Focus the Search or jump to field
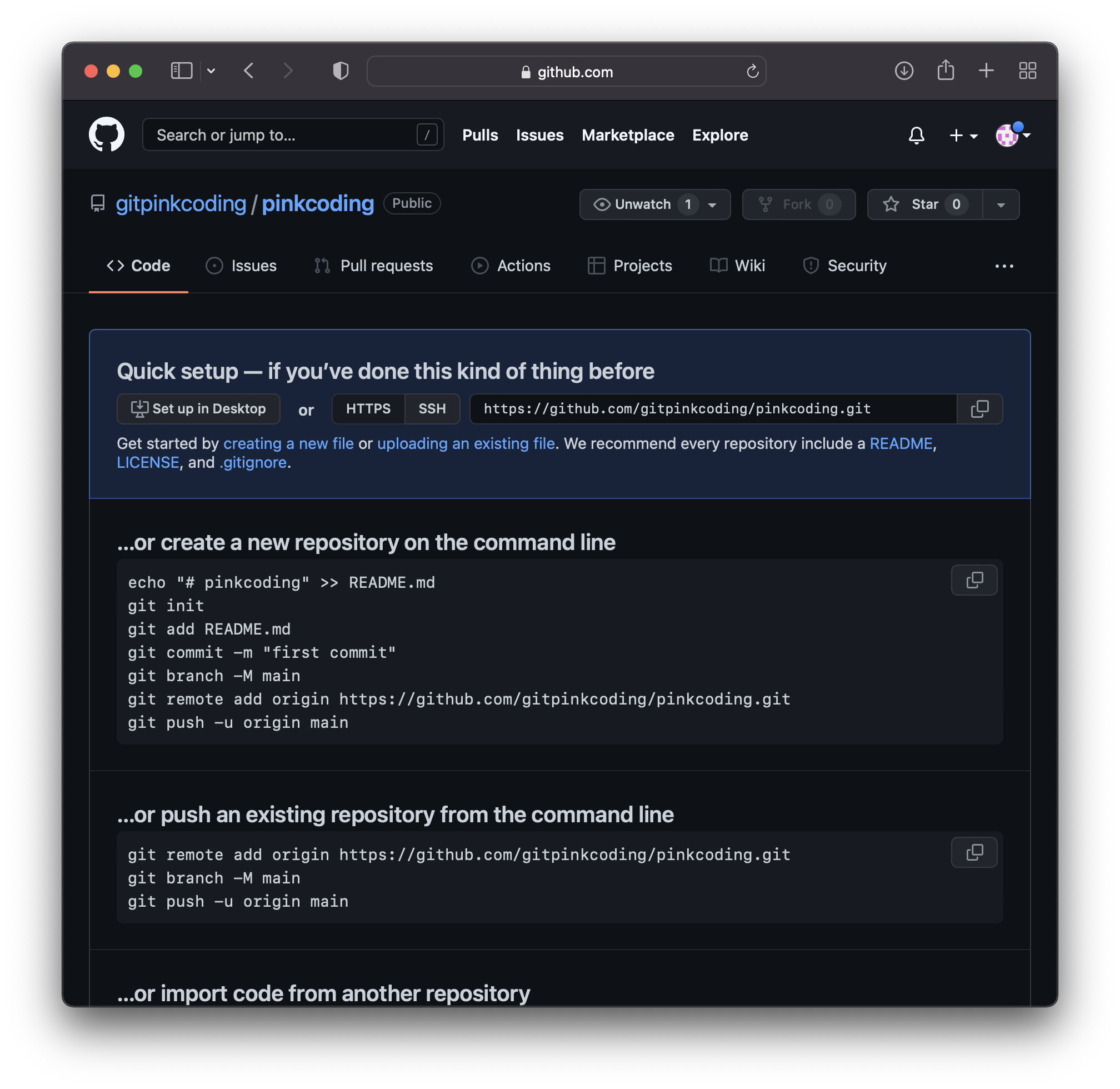The width and height of the screenshot is (1120, 1089). (293, 135)
